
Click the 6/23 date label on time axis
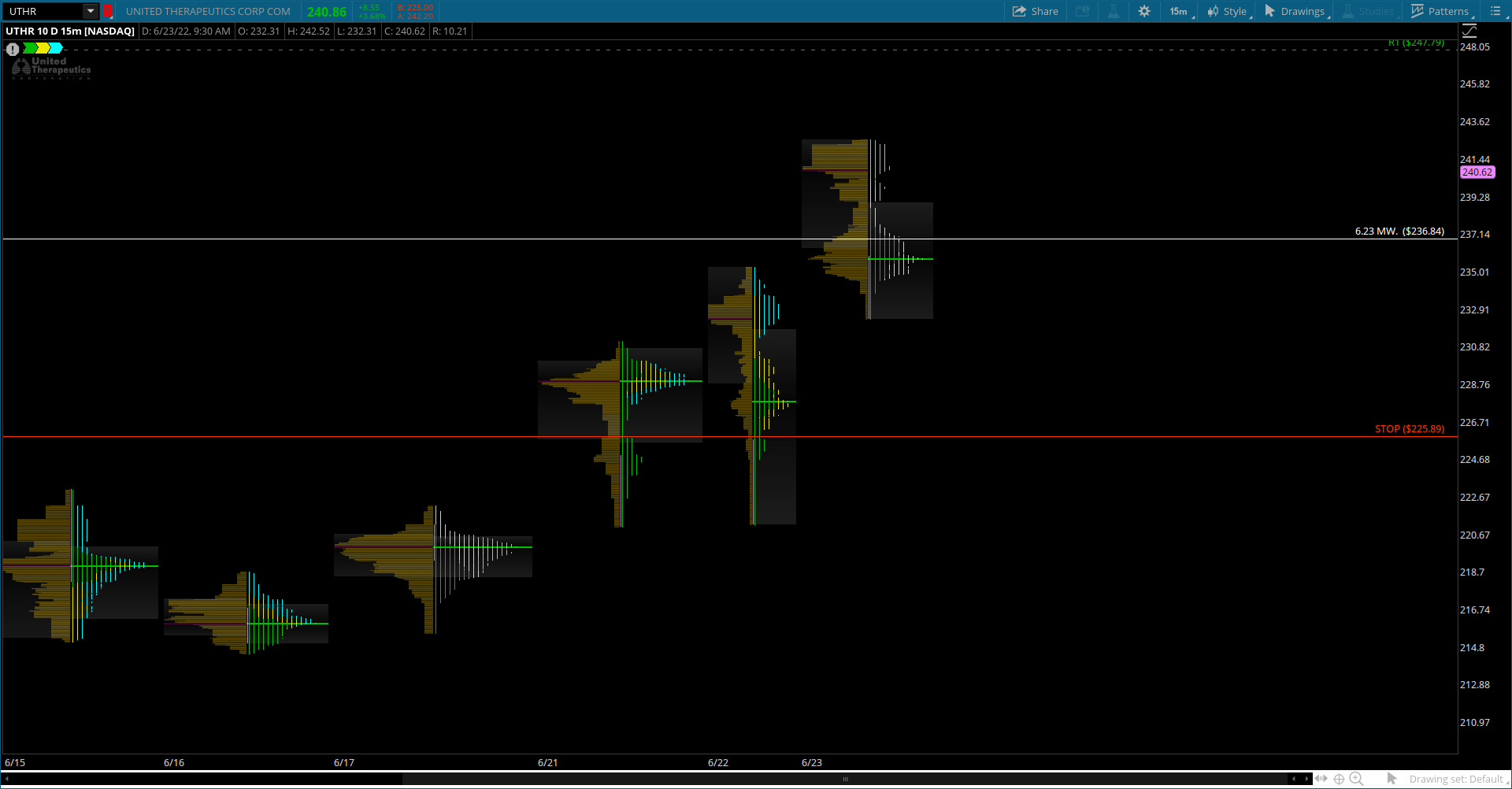tap(811, 762)
